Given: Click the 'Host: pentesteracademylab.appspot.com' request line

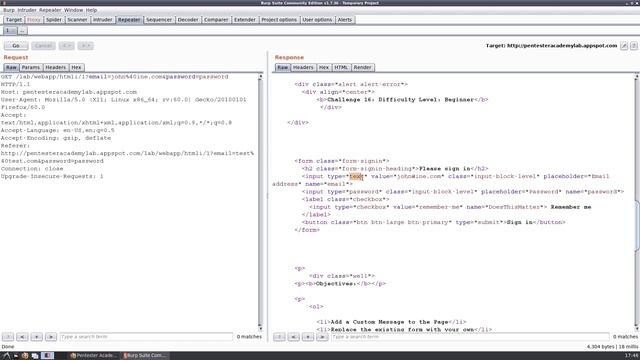Looking at the screenshot, I should click(69, 92).
